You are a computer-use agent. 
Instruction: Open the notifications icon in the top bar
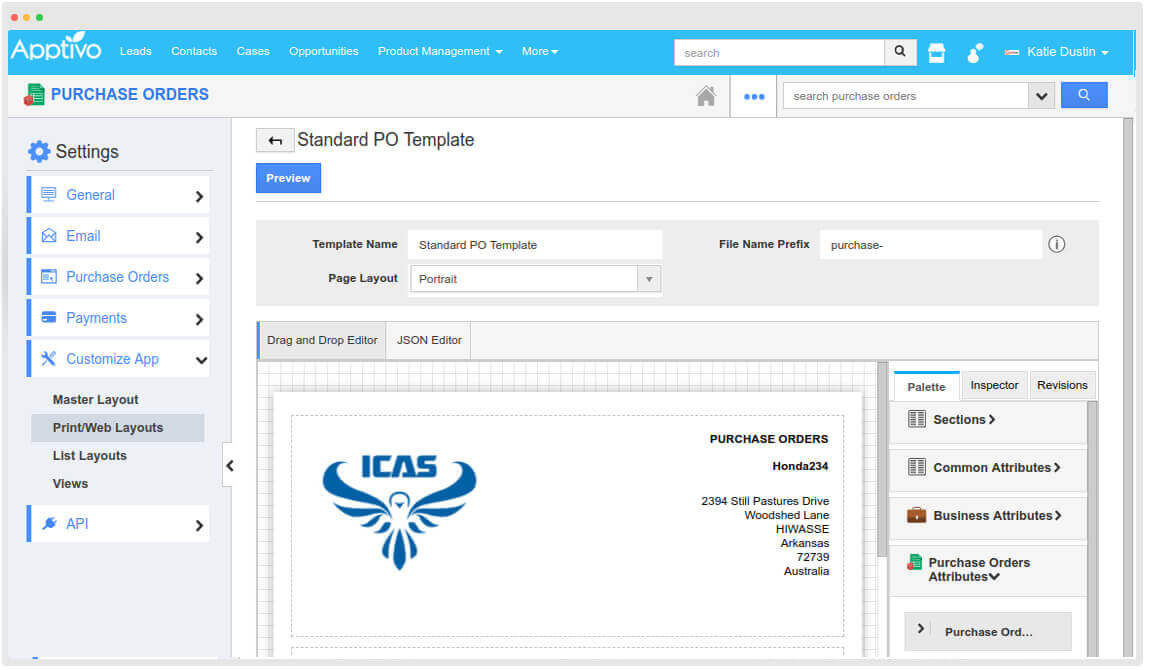tap(973, 52)
